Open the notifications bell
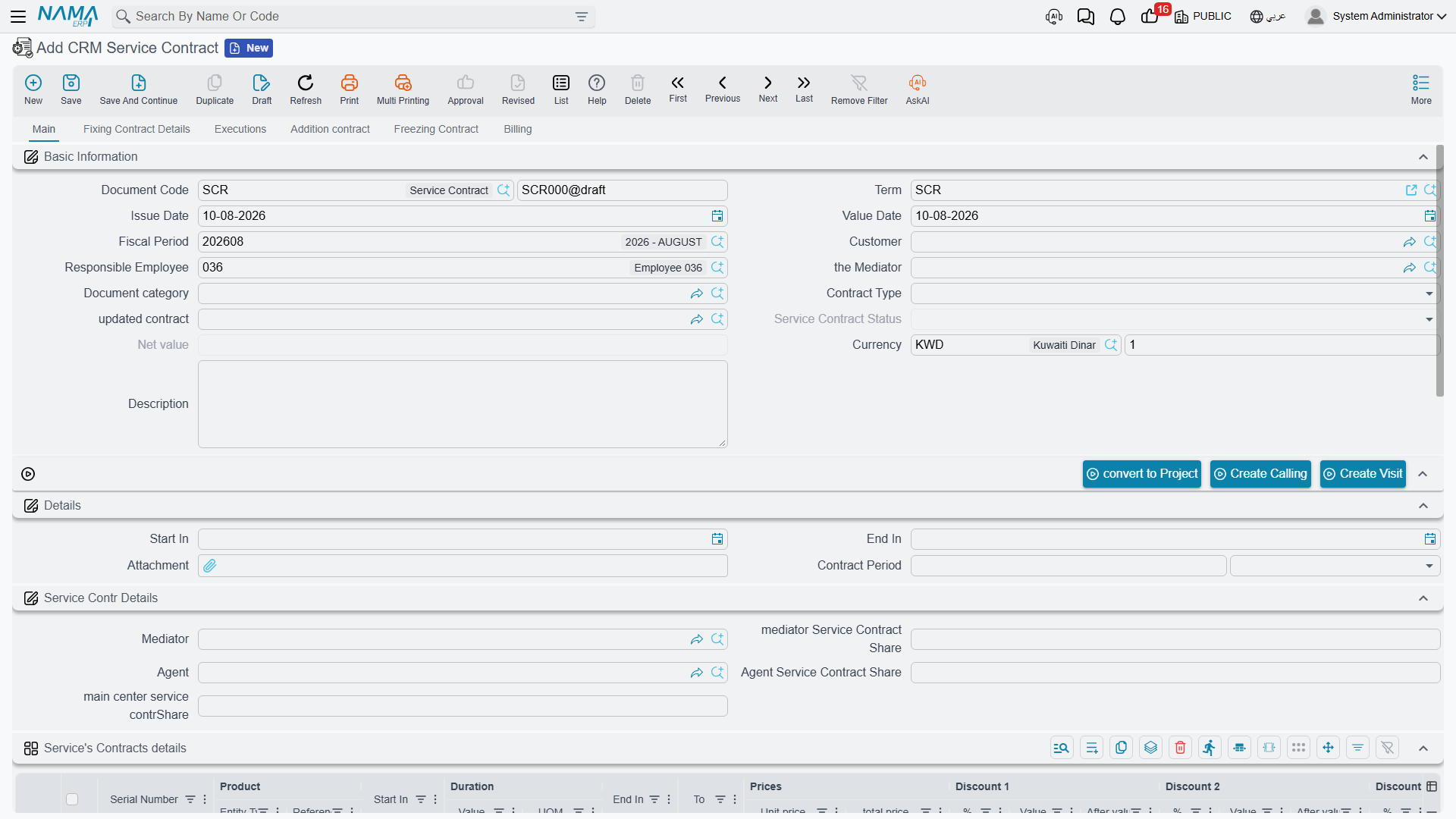The height and width of the screenshot is (819, 1456). coord(1117,16)
